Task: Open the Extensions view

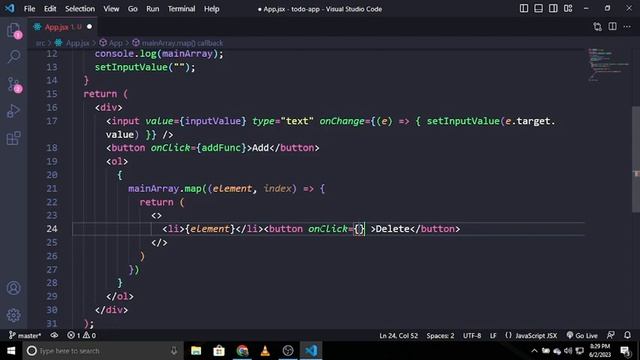Action: pos(13,138)
